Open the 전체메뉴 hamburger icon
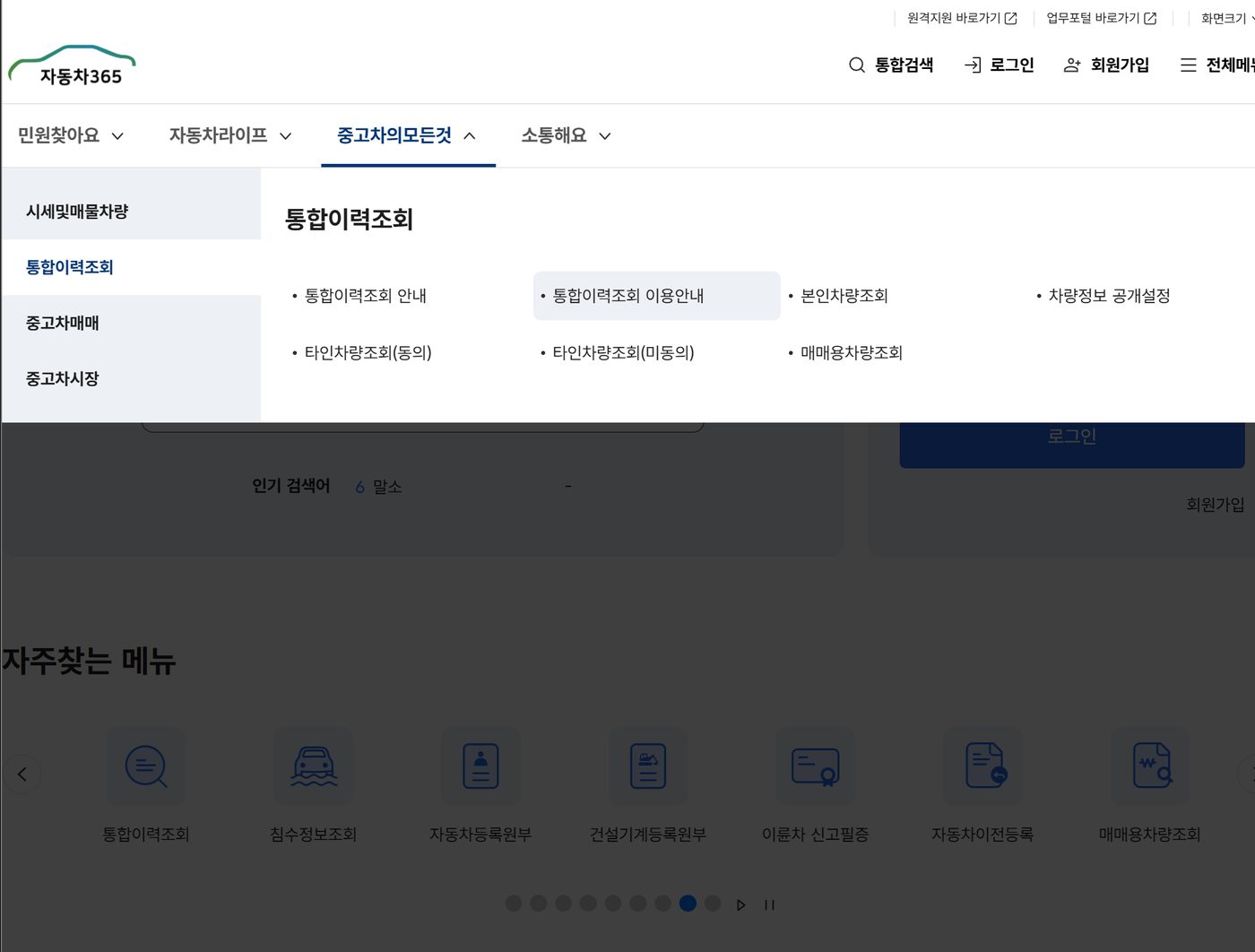This screenshot has height=952, width=1255. 1188,65
